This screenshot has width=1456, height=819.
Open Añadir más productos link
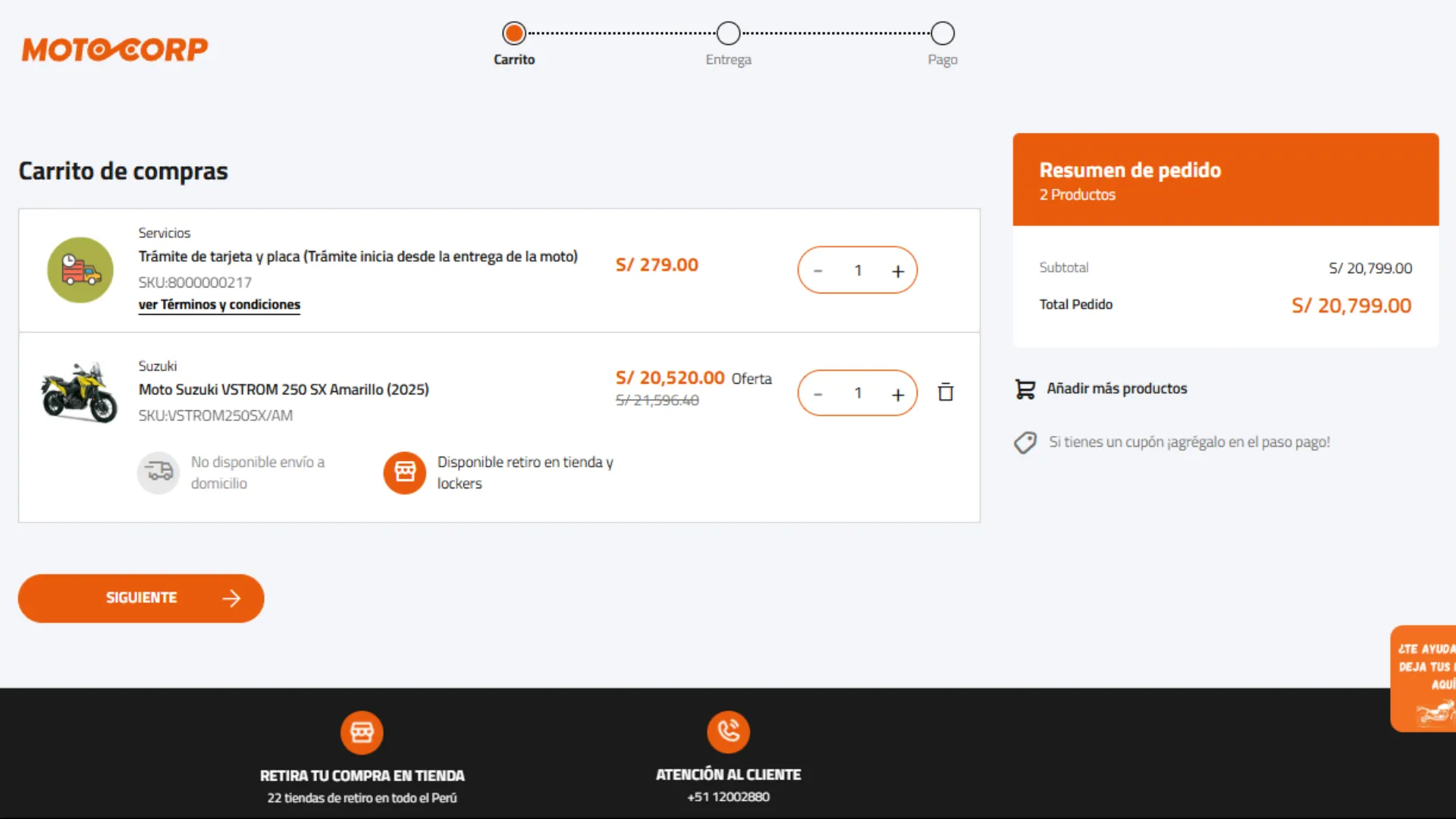[1117, 388]
